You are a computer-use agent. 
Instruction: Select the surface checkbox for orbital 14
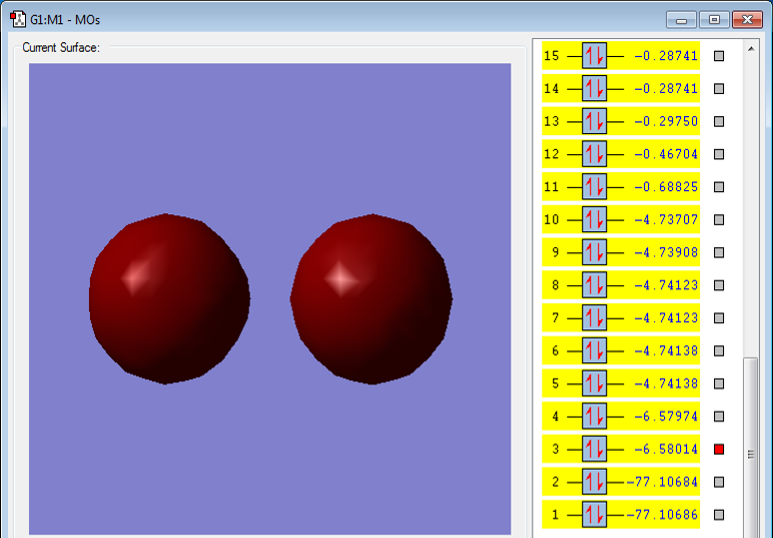(x=719, y=89)
